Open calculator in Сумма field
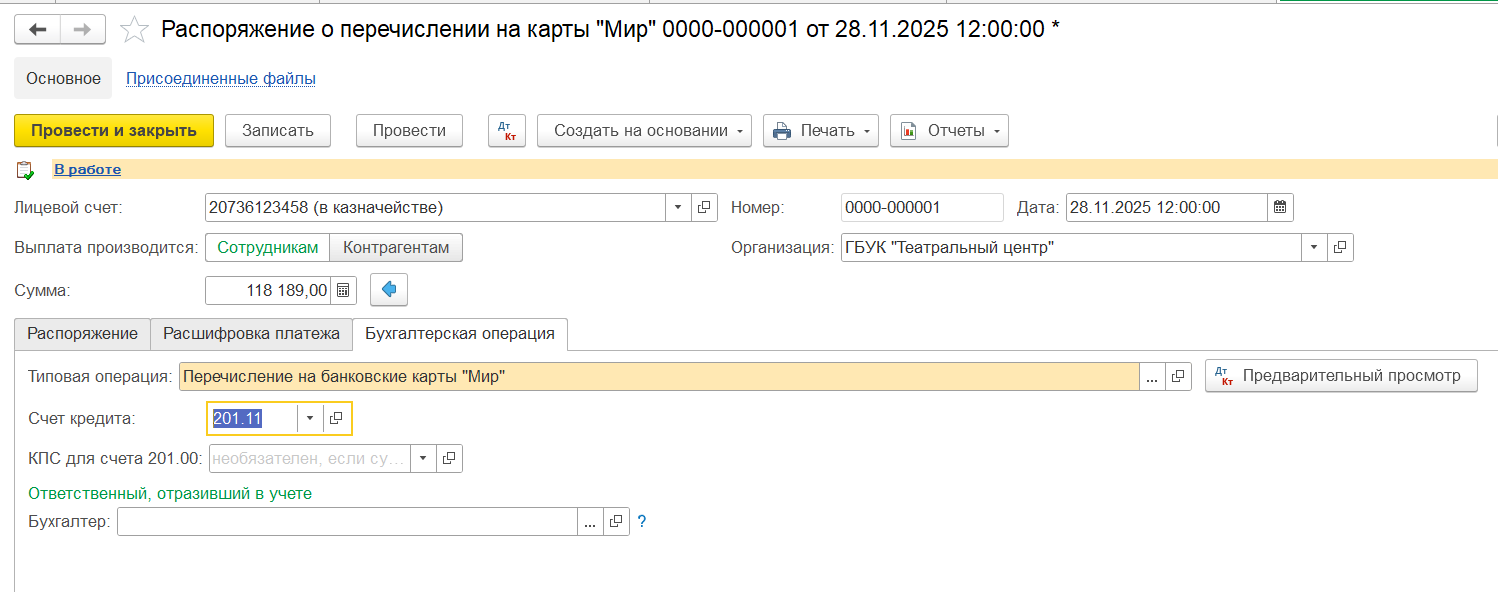This screenshot has height=592, width=1498. click(x=343, y=290)
